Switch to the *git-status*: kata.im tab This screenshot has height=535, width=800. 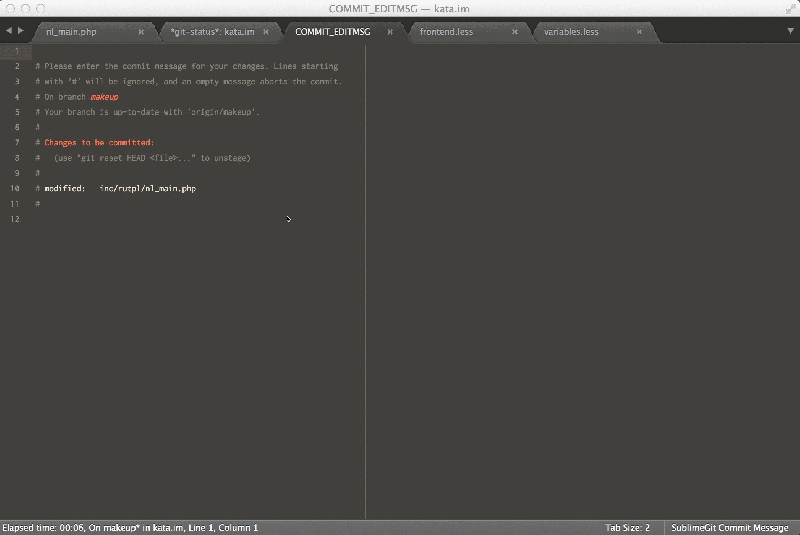[x=212, y=32]
